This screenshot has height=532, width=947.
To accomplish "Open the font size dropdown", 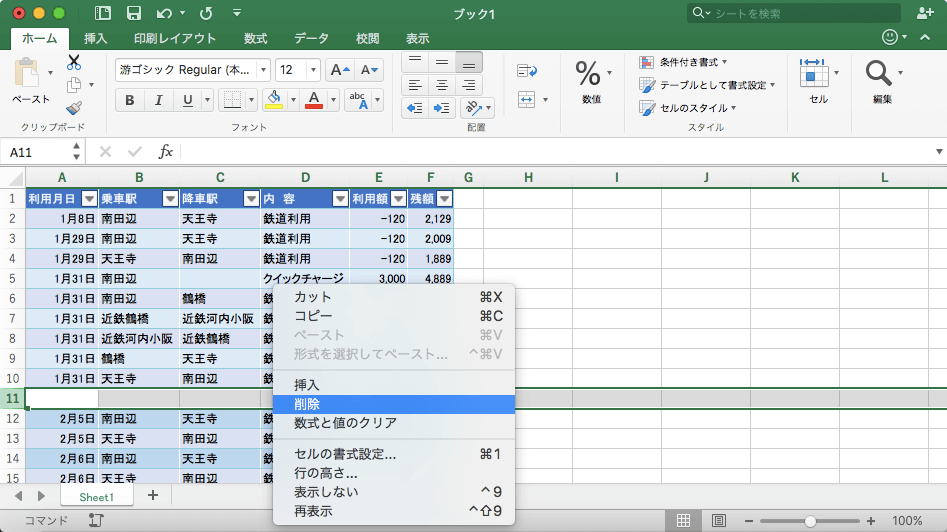I will tap(313, 70).
